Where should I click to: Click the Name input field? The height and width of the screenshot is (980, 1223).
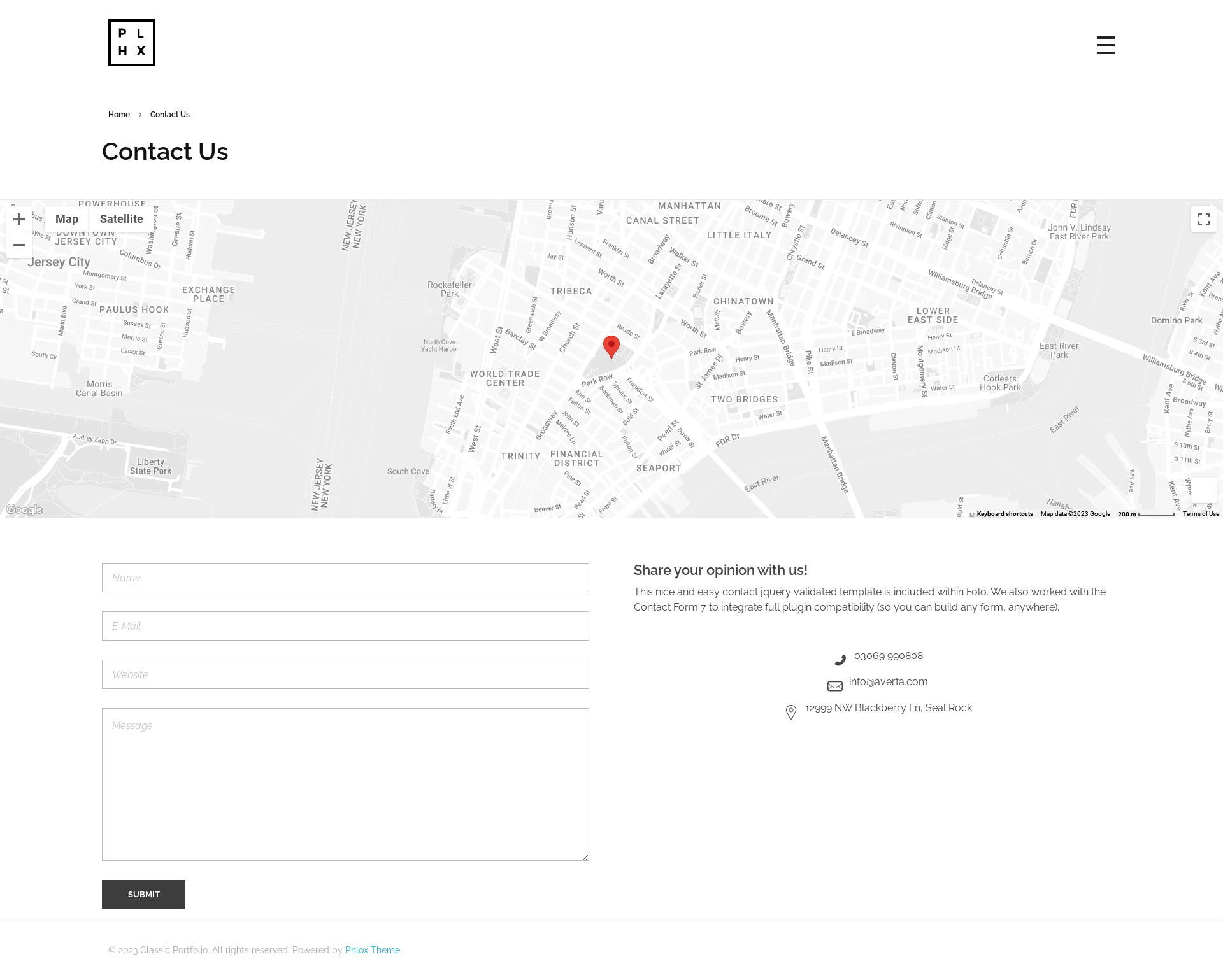click(x=345, y=578)
